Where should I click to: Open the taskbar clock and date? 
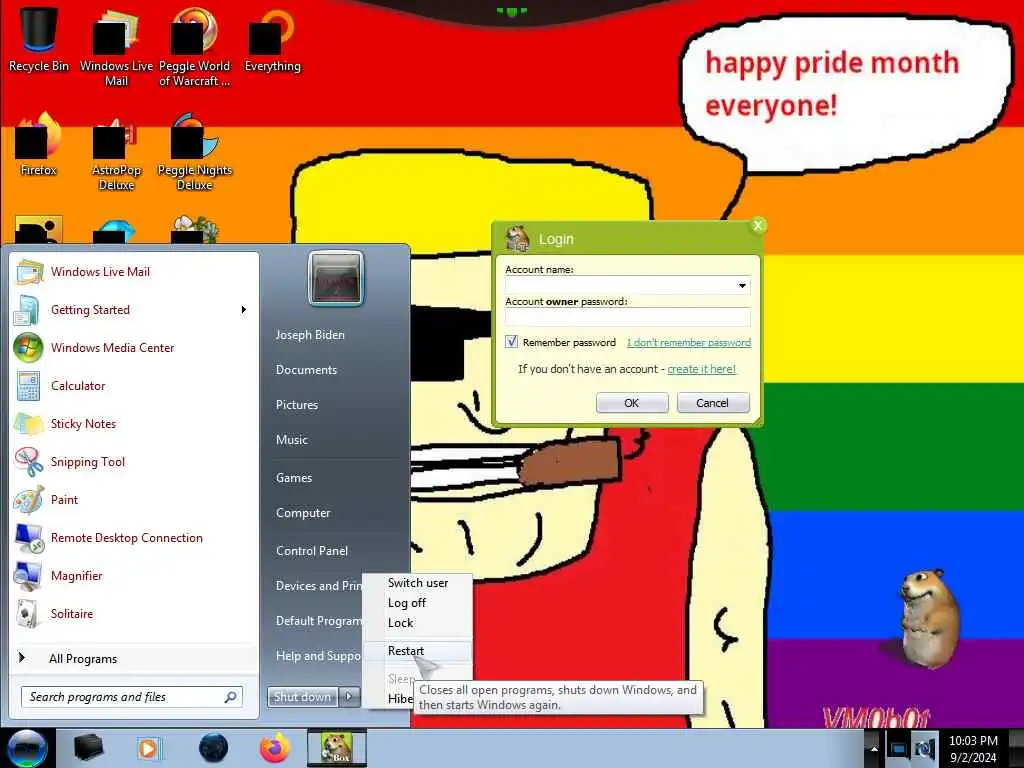click(x=973, y=749)
